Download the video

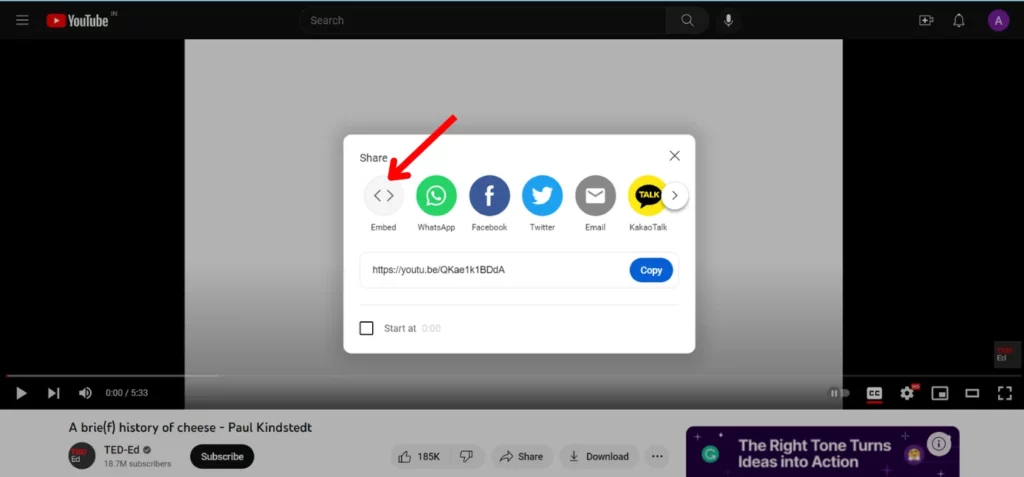(598, 456)
